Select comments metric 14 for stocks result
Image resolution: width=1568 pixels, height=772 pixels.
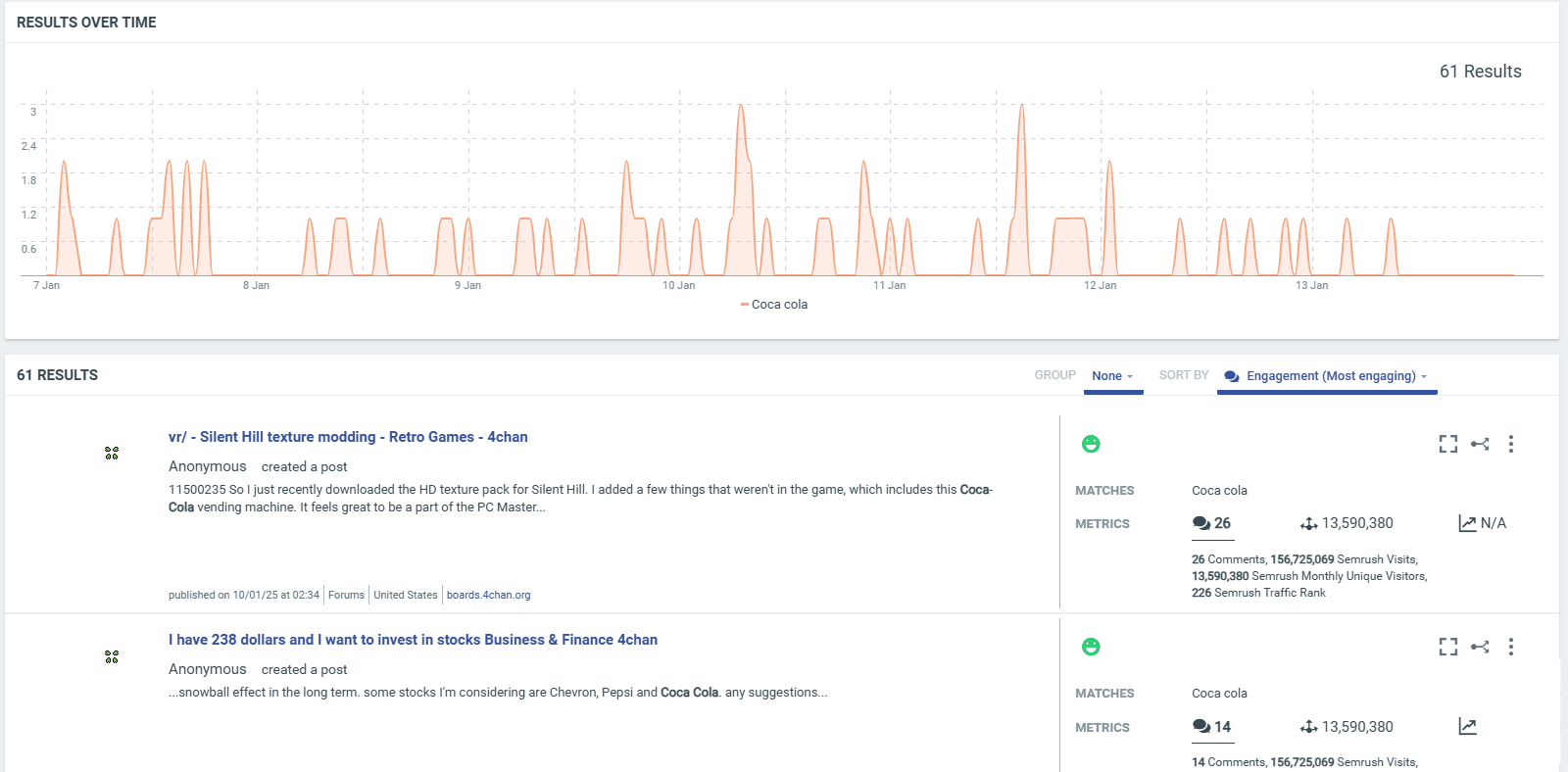(x=1212, y=727)
